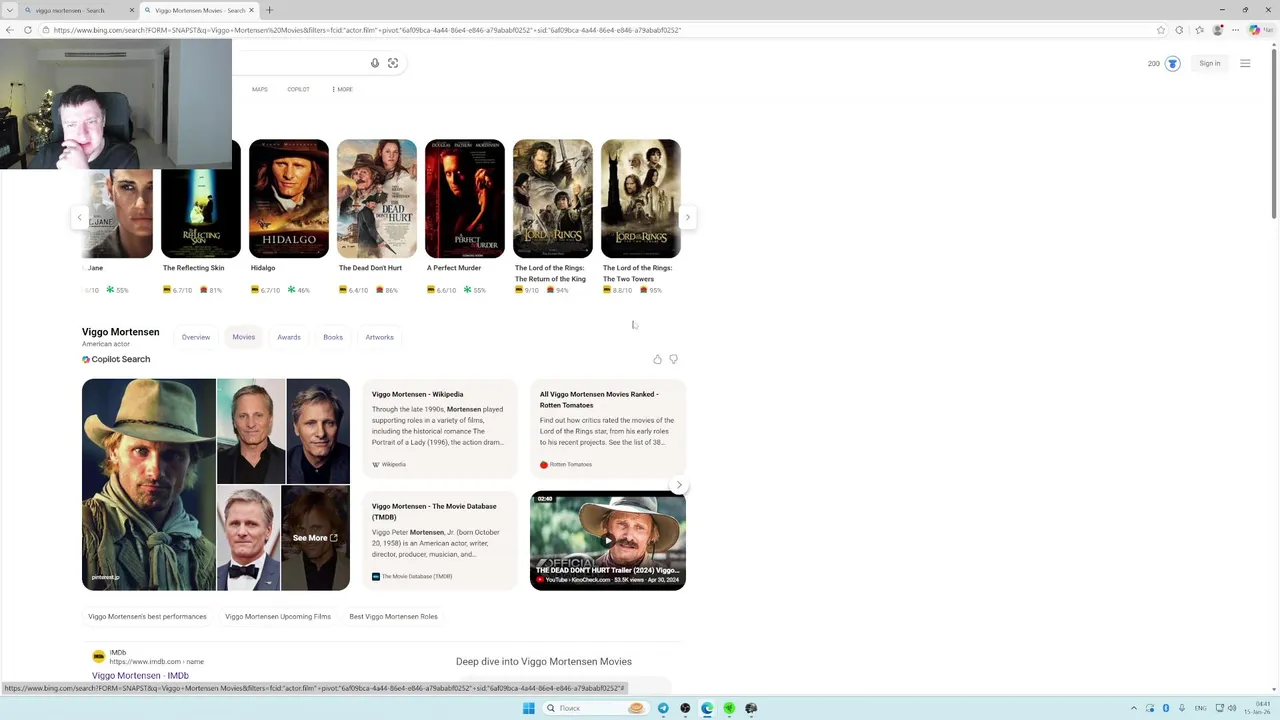Open Microsoft Edge taskbar icon

click(707, 708)
